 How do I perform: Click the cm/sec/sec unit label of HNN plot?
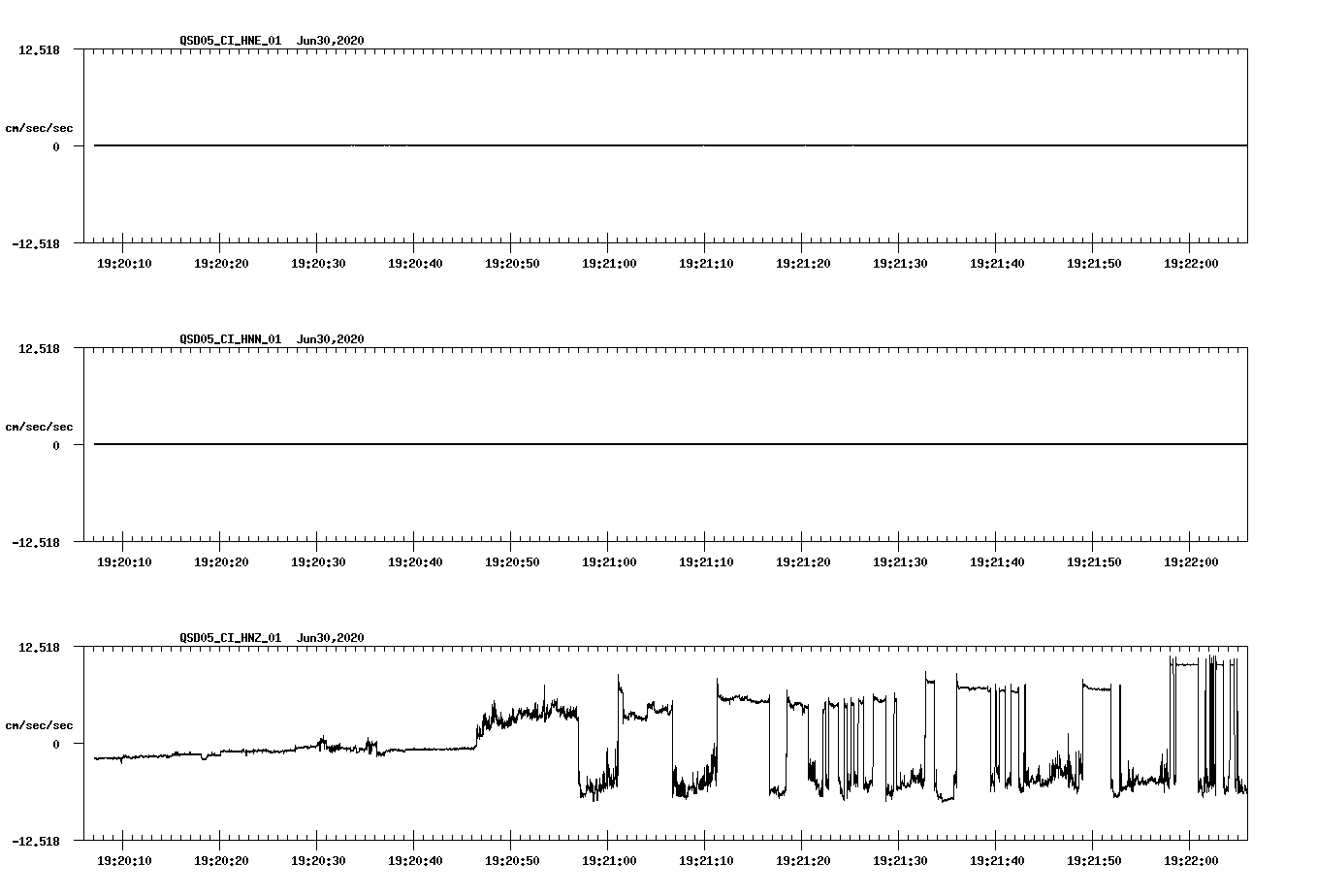(x=39, y=427)
